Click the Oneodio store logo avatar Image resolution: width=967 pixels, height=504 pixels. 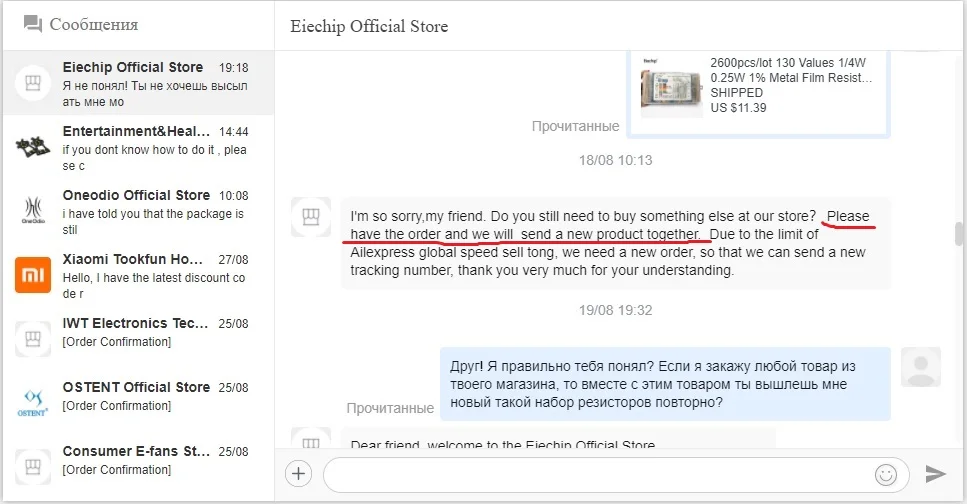(x=33, y=210)
